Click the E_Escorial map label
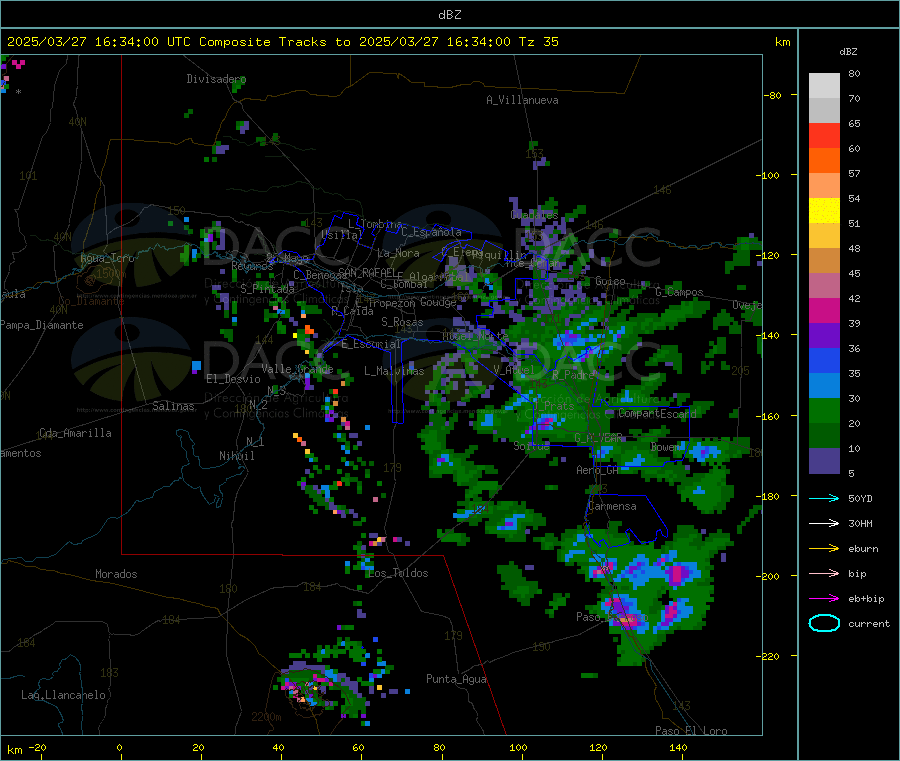The width and height of the screenshot is (900, 761). pos(370,344)
